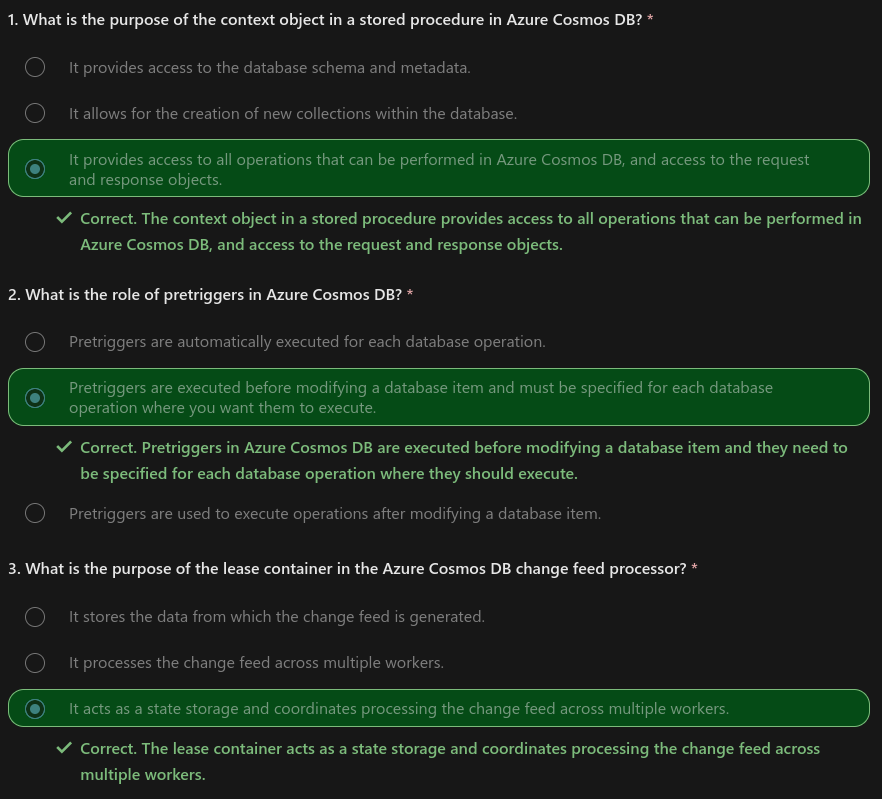Image resolution: width=882 pixels, height=799 pixels.
Task: Click selected radio 'Pretriggers are executed before modifying'
Action: coord(35,398)
